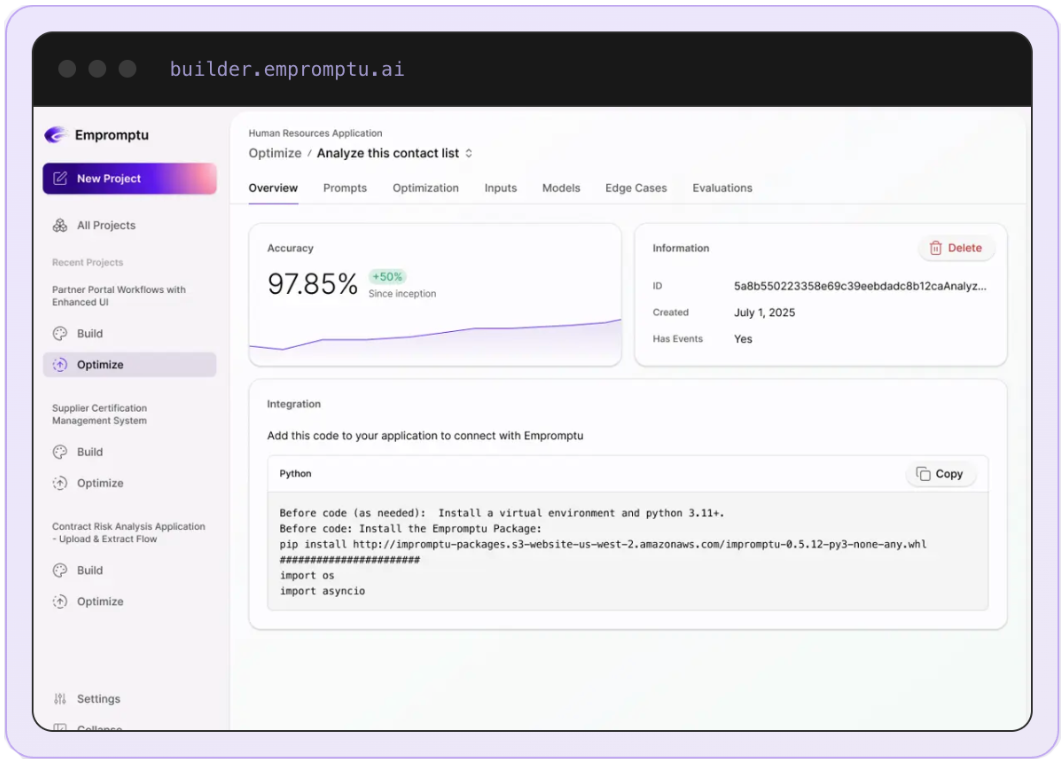
Task: Click the Empromptu logo icon
Action: [x=55, y=134]
